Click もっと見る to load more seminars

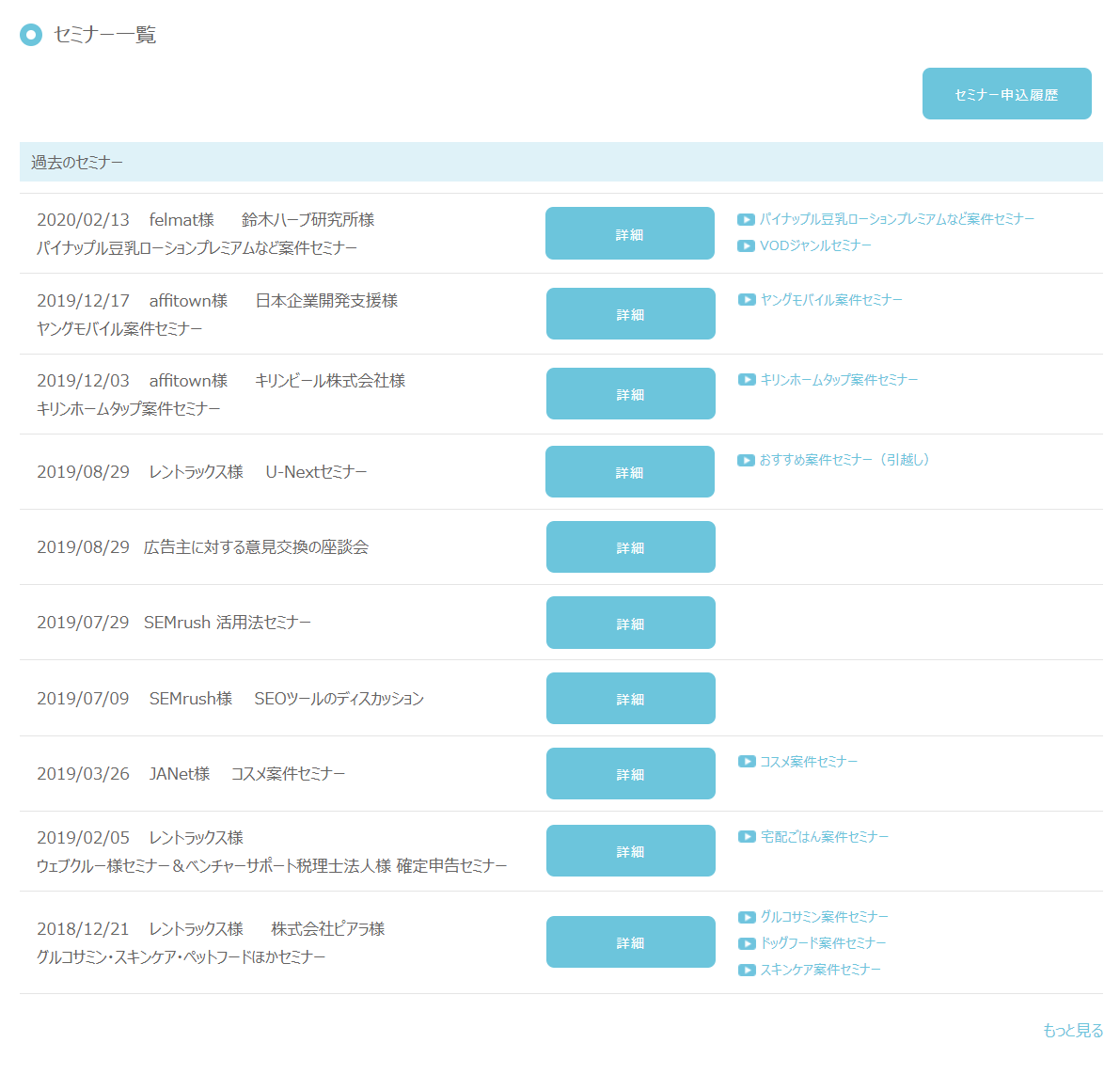click(1073, 1031)
